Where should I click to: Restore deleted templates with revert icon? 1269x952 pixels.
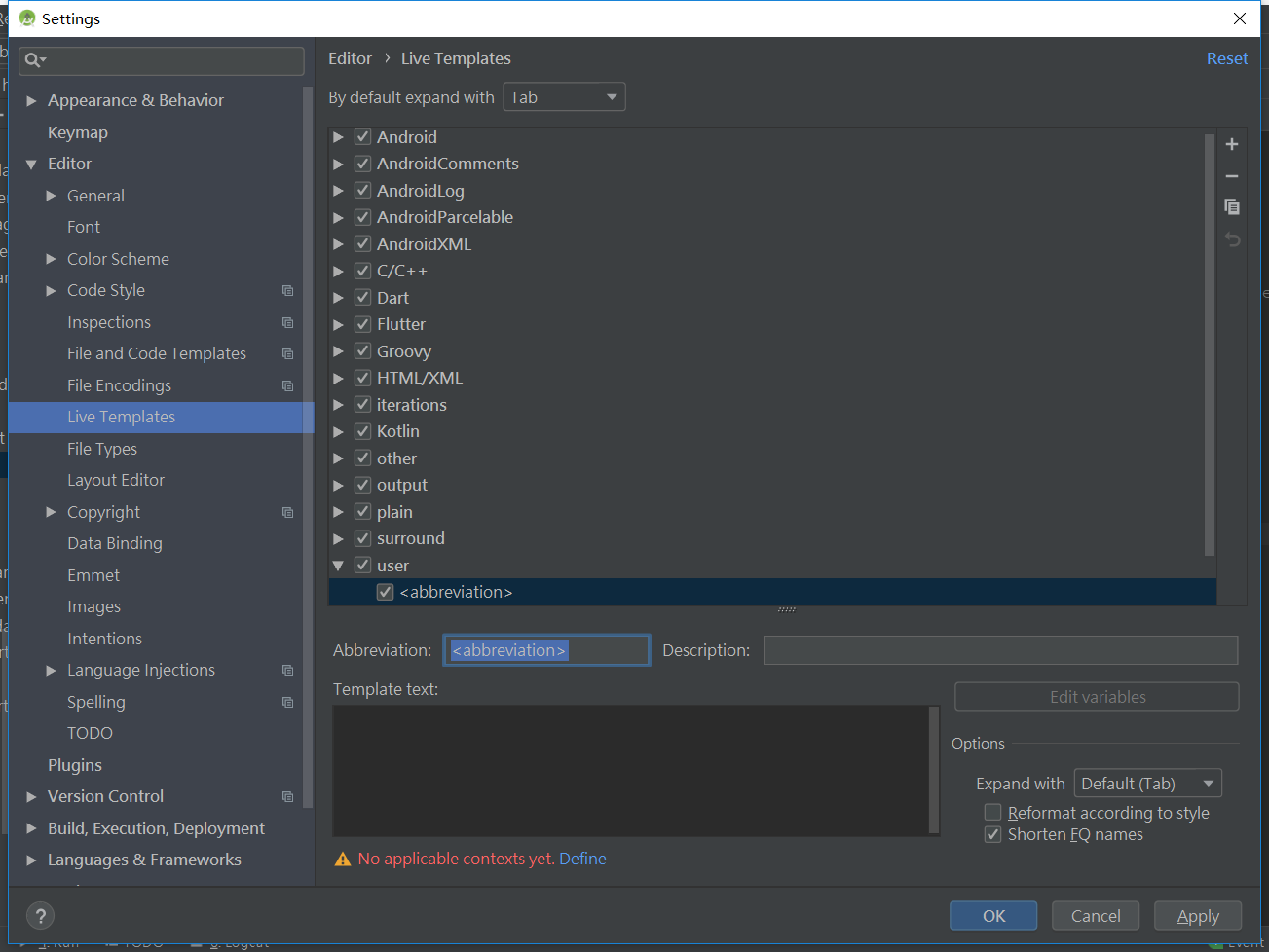(1232, 238)
